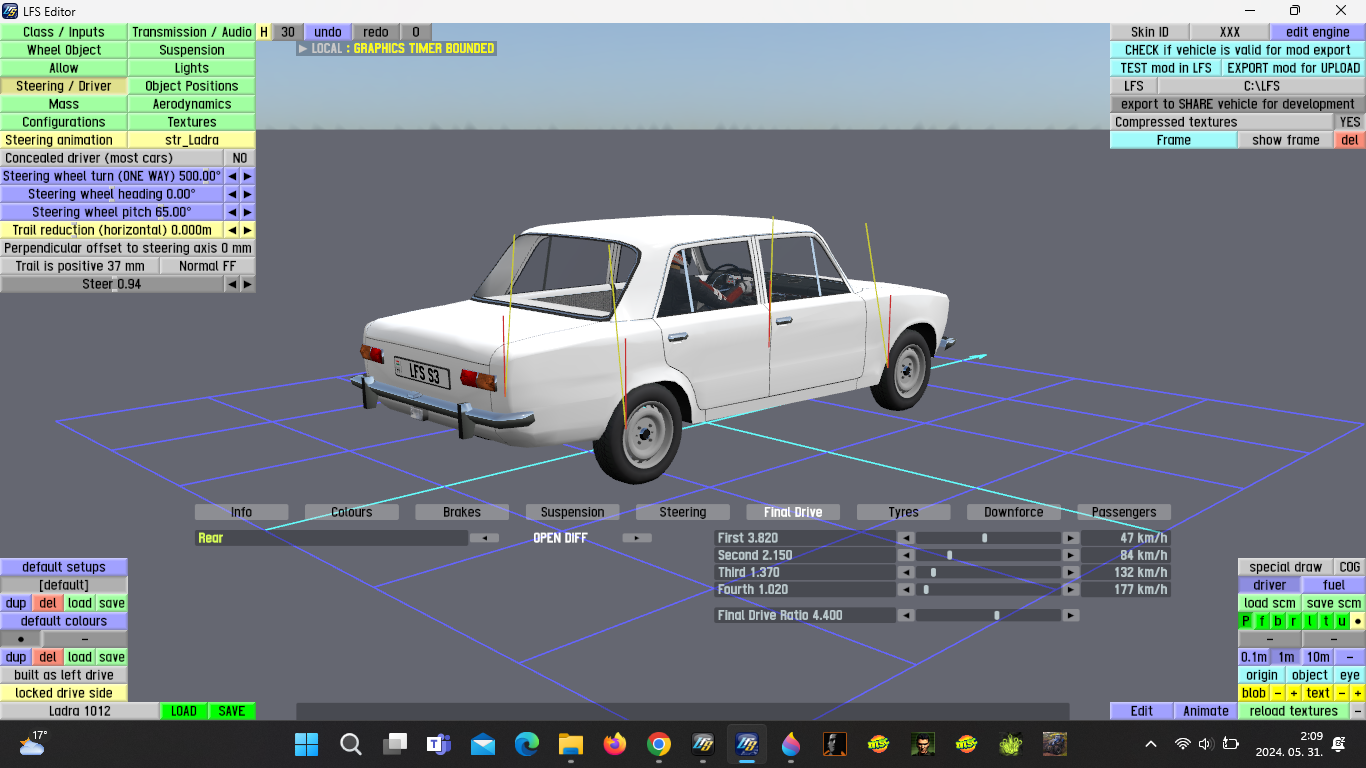Toggle locked drive side
Image resolution: width=1366 pixels, height=768 pixels.
(64, 693)
